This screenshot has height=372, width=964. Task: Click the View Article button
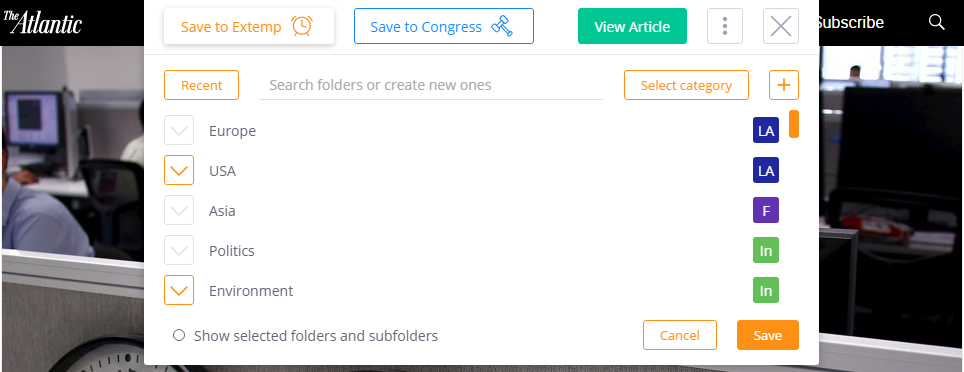(632, 26)
